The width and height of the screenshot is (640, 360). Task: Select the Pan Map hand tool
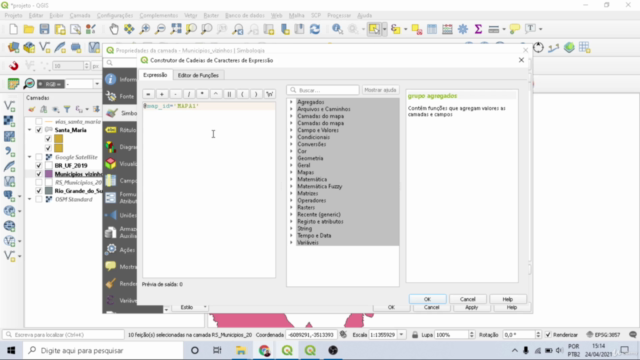coord(114,29)
